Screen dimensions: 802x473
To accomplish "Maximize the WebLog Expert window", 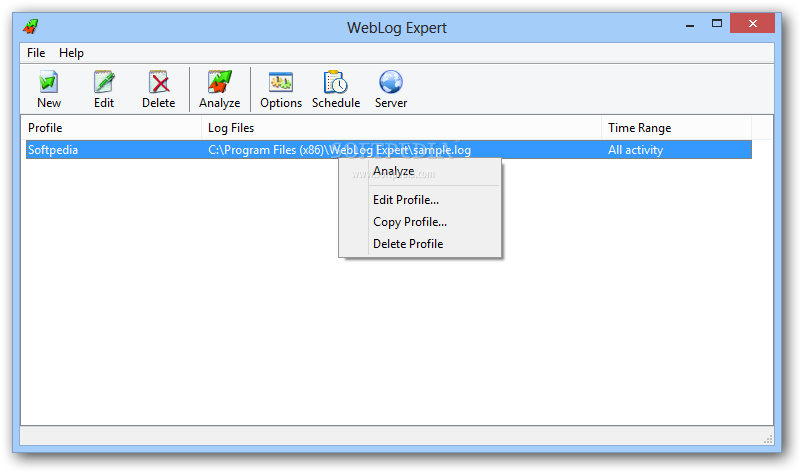I will (x=717, y=24).
